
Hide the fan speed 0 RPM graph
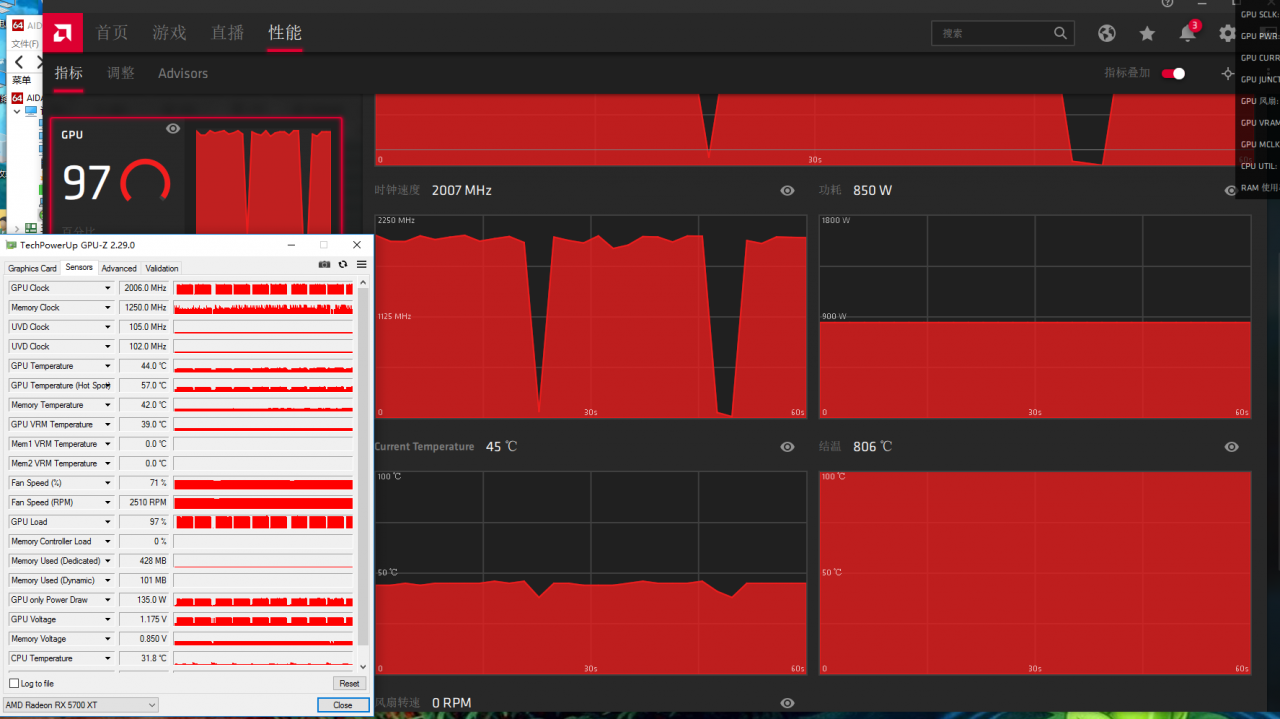coord(787,703)
